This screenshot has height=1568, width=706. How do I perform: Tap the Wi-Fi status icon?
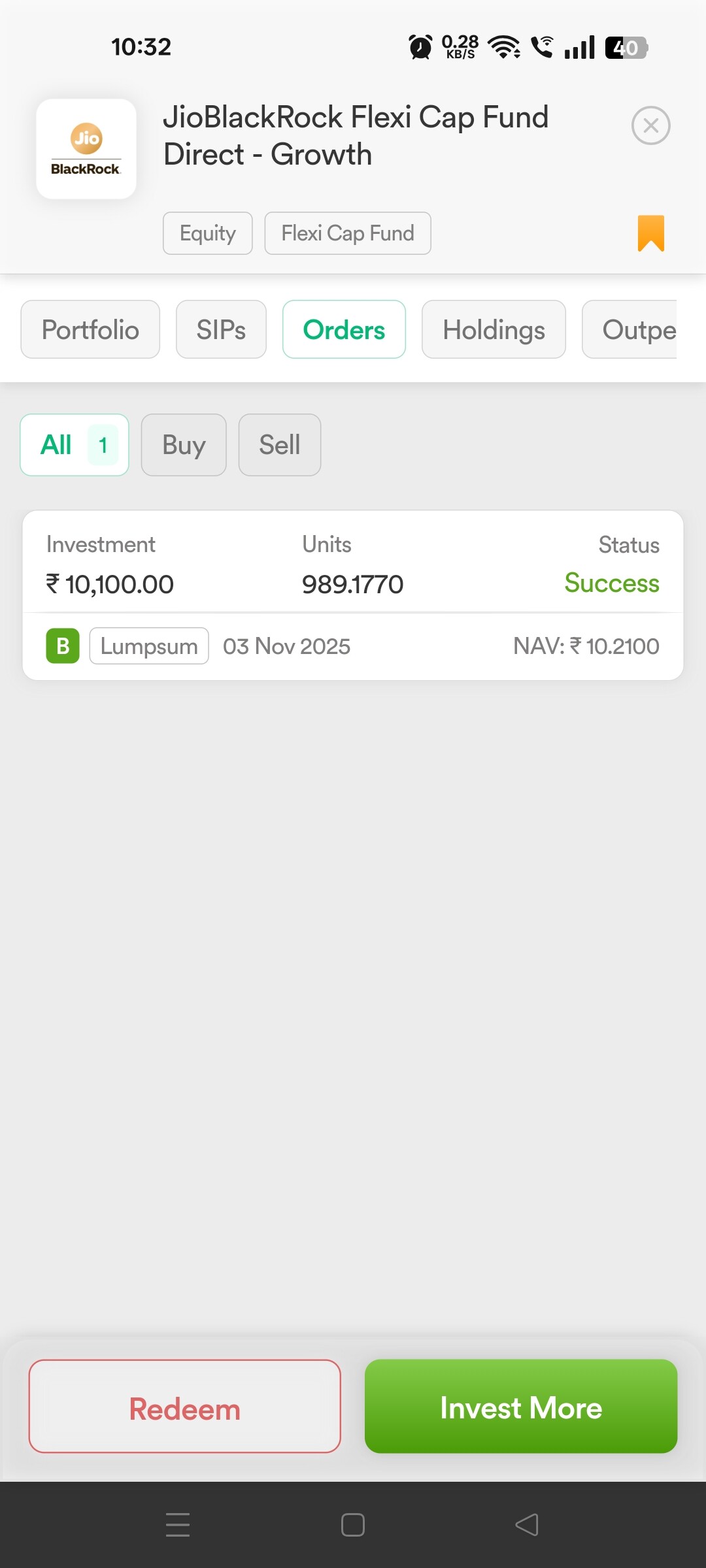[x=504, y=47]
